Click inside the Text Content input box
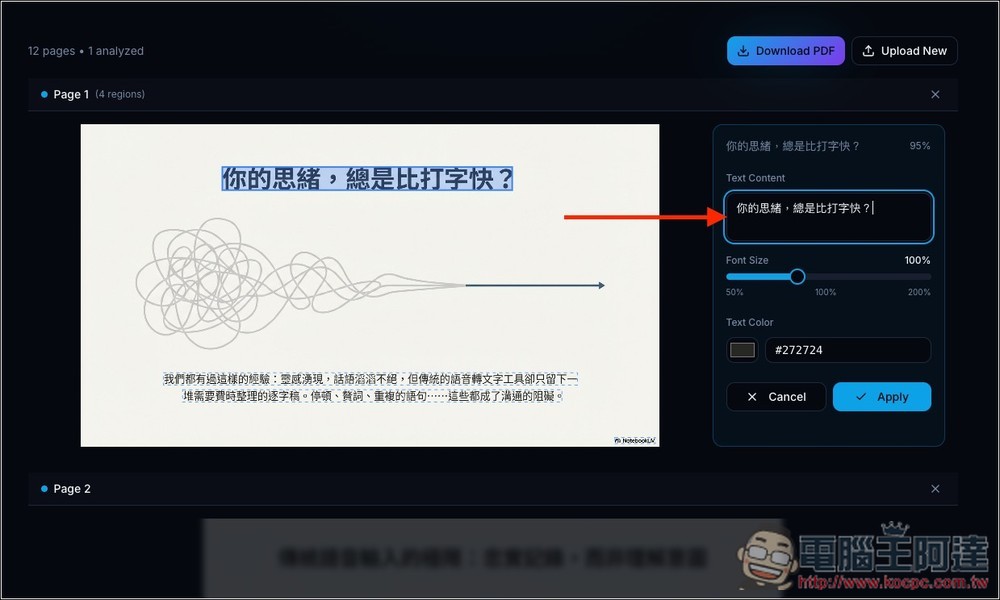 (828, 216)
